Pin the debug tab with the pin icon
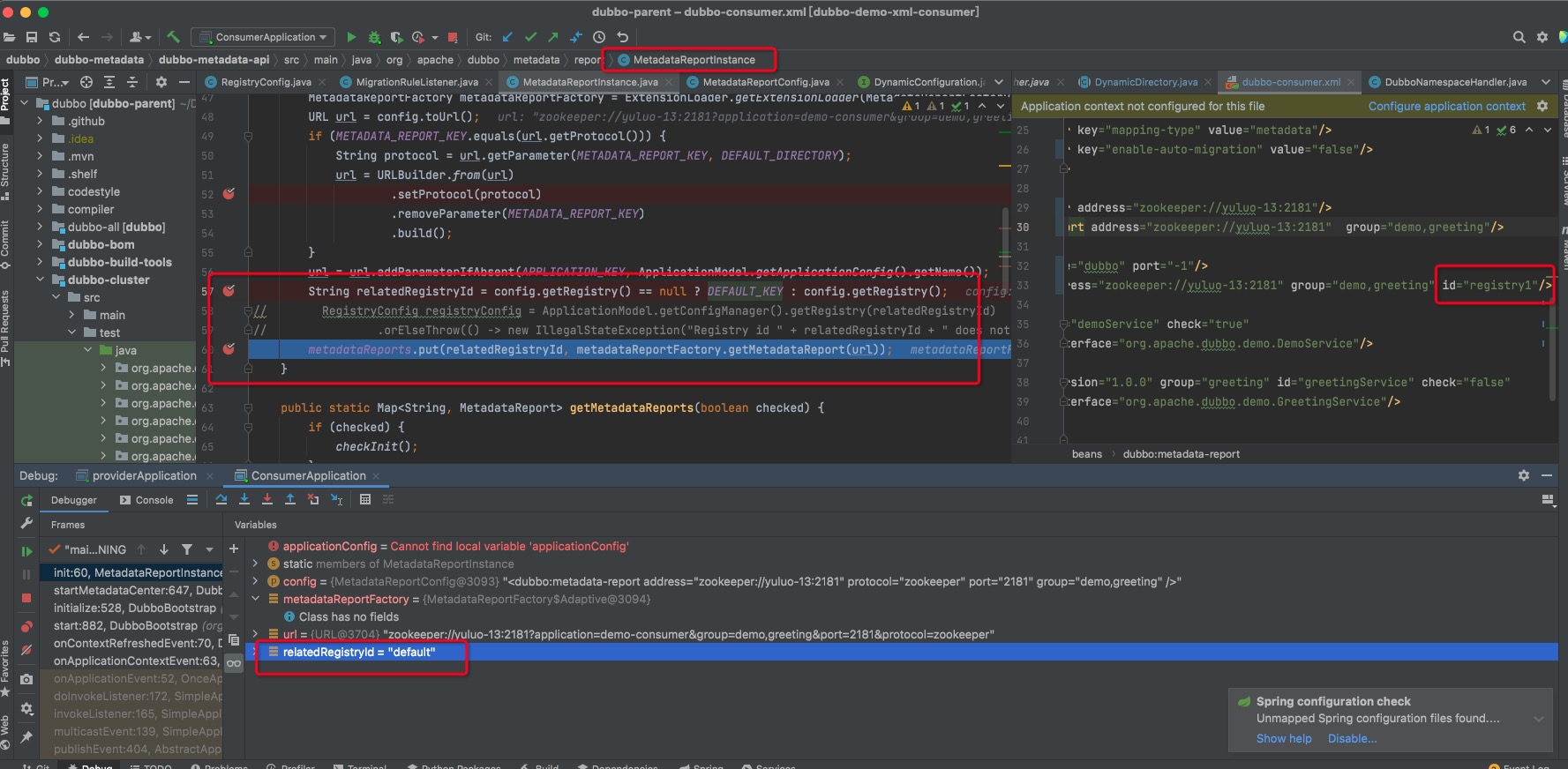This screenshot has height=769, width=1568. [x=26, y=736]
